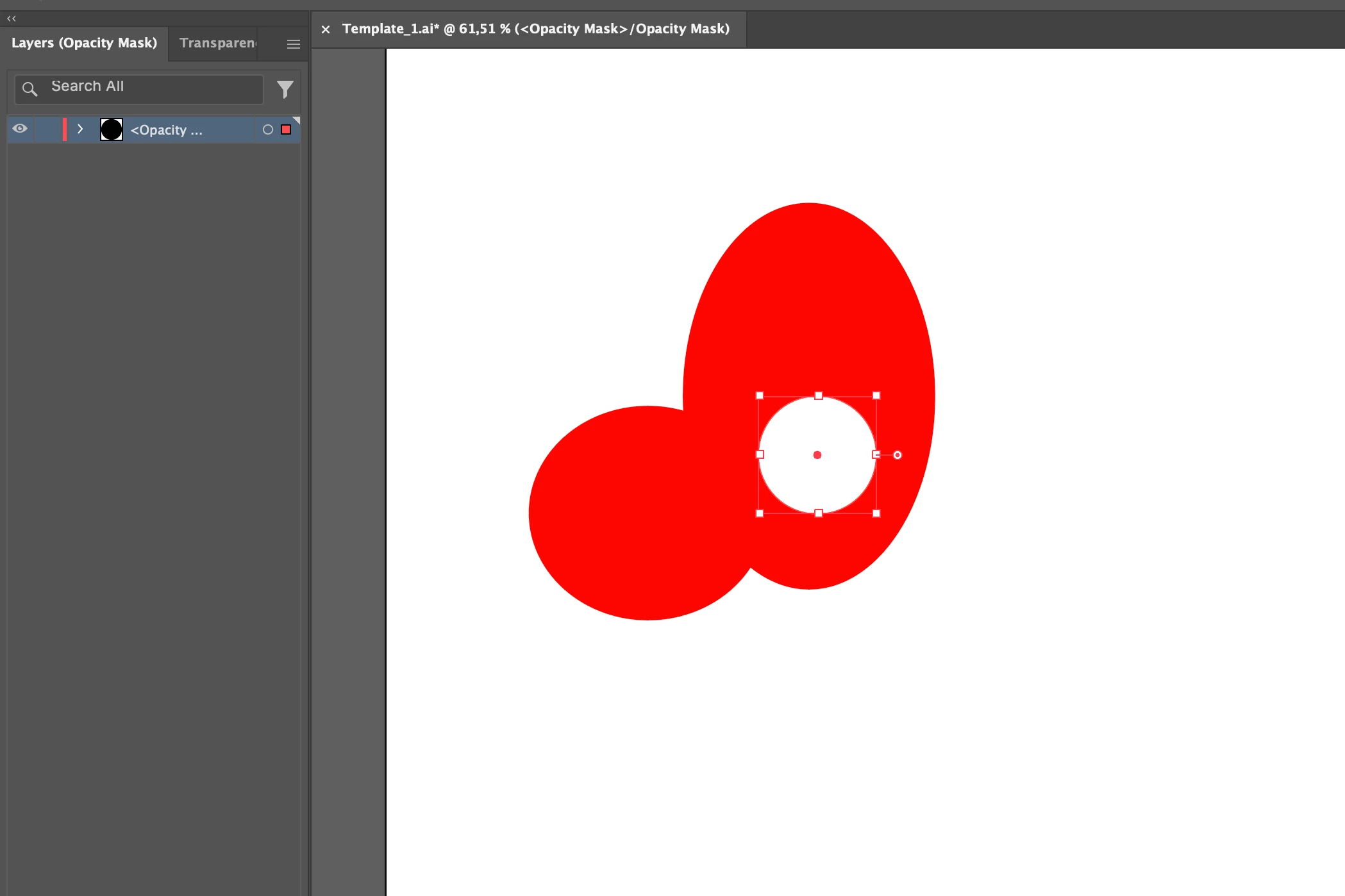The height and width of the screenshot is (896, 1345).
Task: Select the Template_1.ai document tab title
Action: [535, 29]
